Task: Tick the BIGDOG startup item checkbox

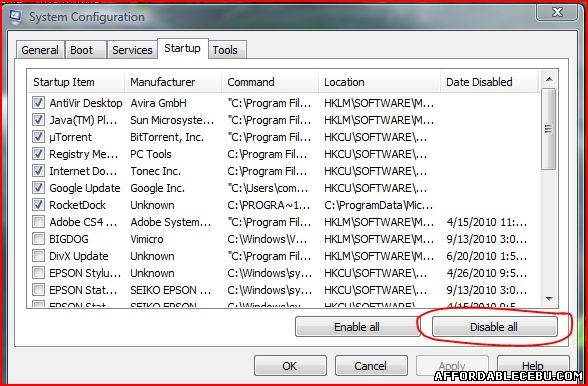Action: [38, 239]
